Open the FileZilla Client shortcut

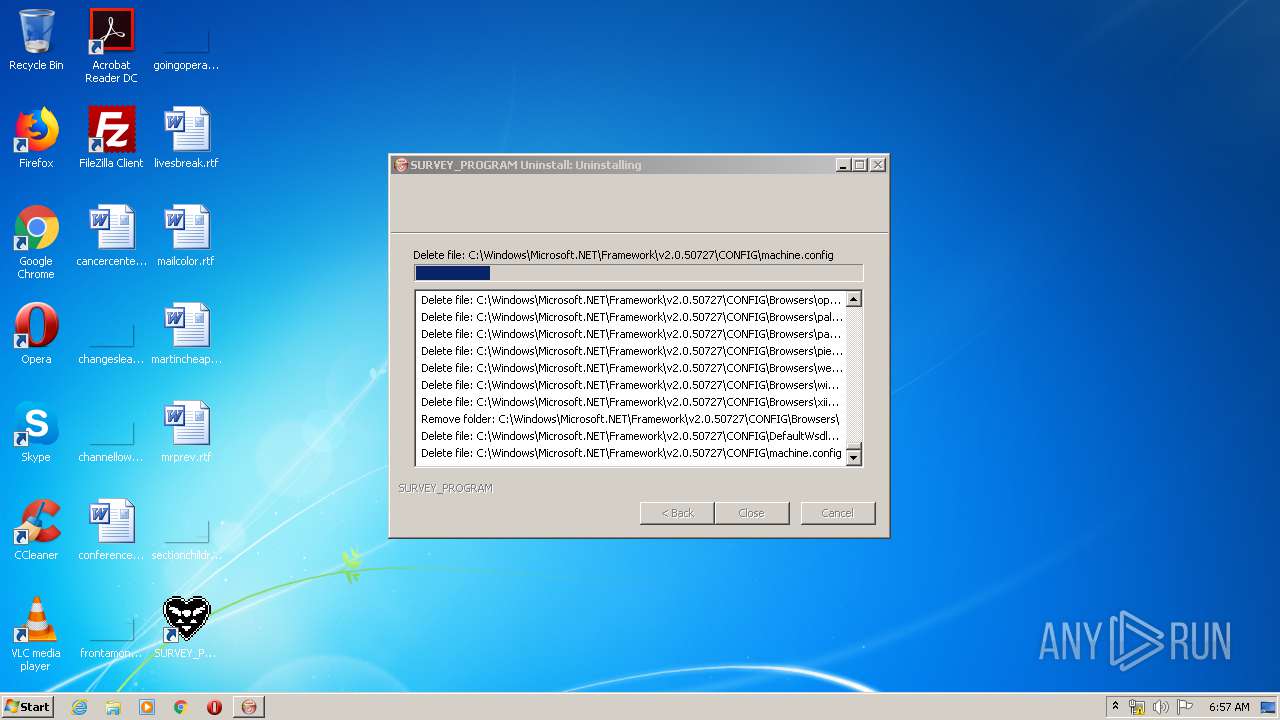pyautogui.click(x=111, y=138)
